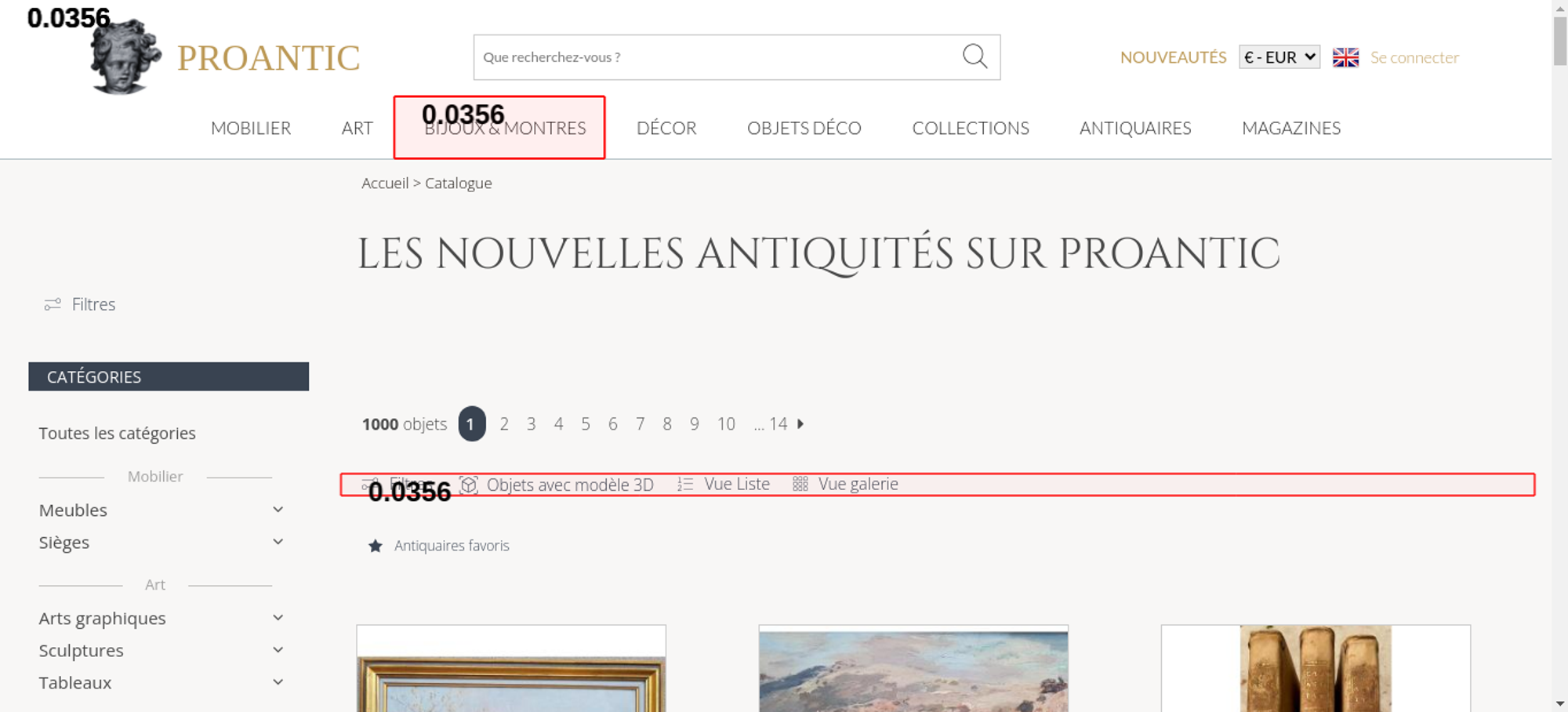Click the Sculptures category text
The height and width of the screenshot is (712, 1568).
pyautogui.click(x=82, y=651)
